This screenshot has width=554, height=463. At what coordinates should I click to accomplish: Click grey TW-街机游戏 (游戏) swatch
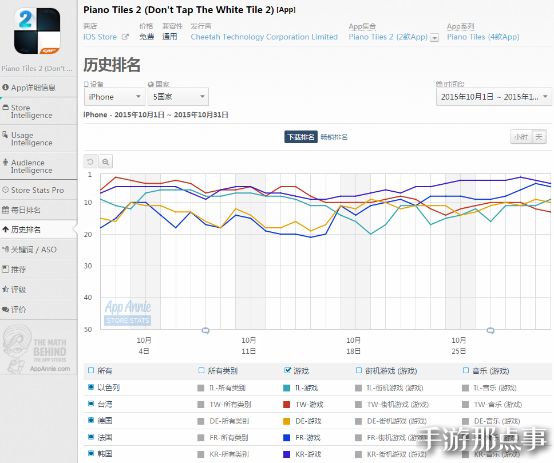359,404
